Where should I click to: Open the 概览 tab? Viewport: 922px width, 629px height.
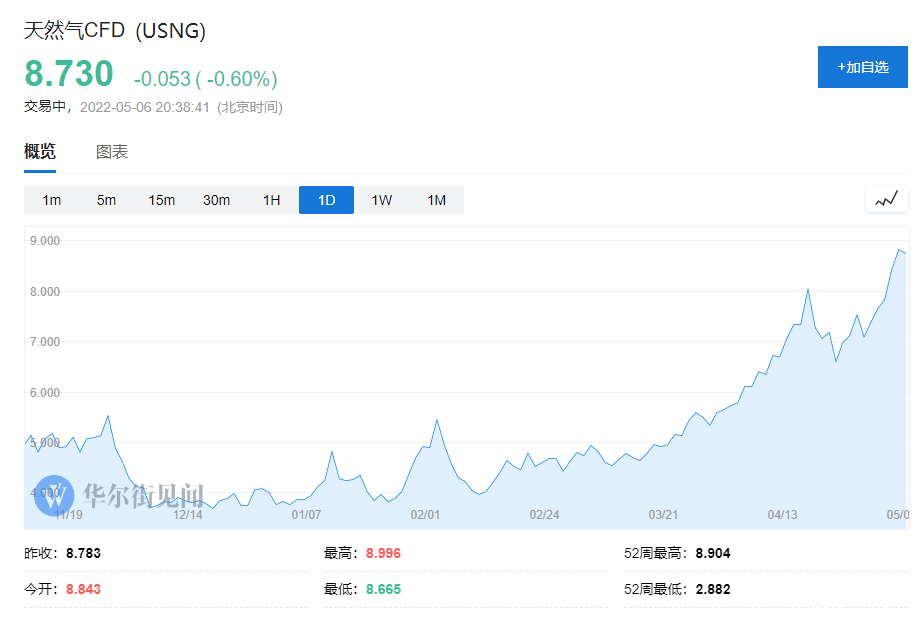[40, 152]
